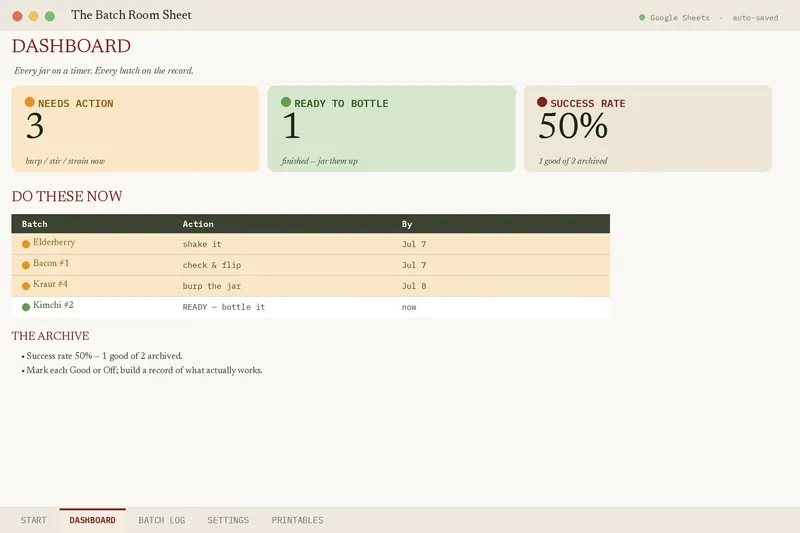Click 'burp / stir / strain now' caption
Screen dimensions: 800x533
[x=65, y=161]
